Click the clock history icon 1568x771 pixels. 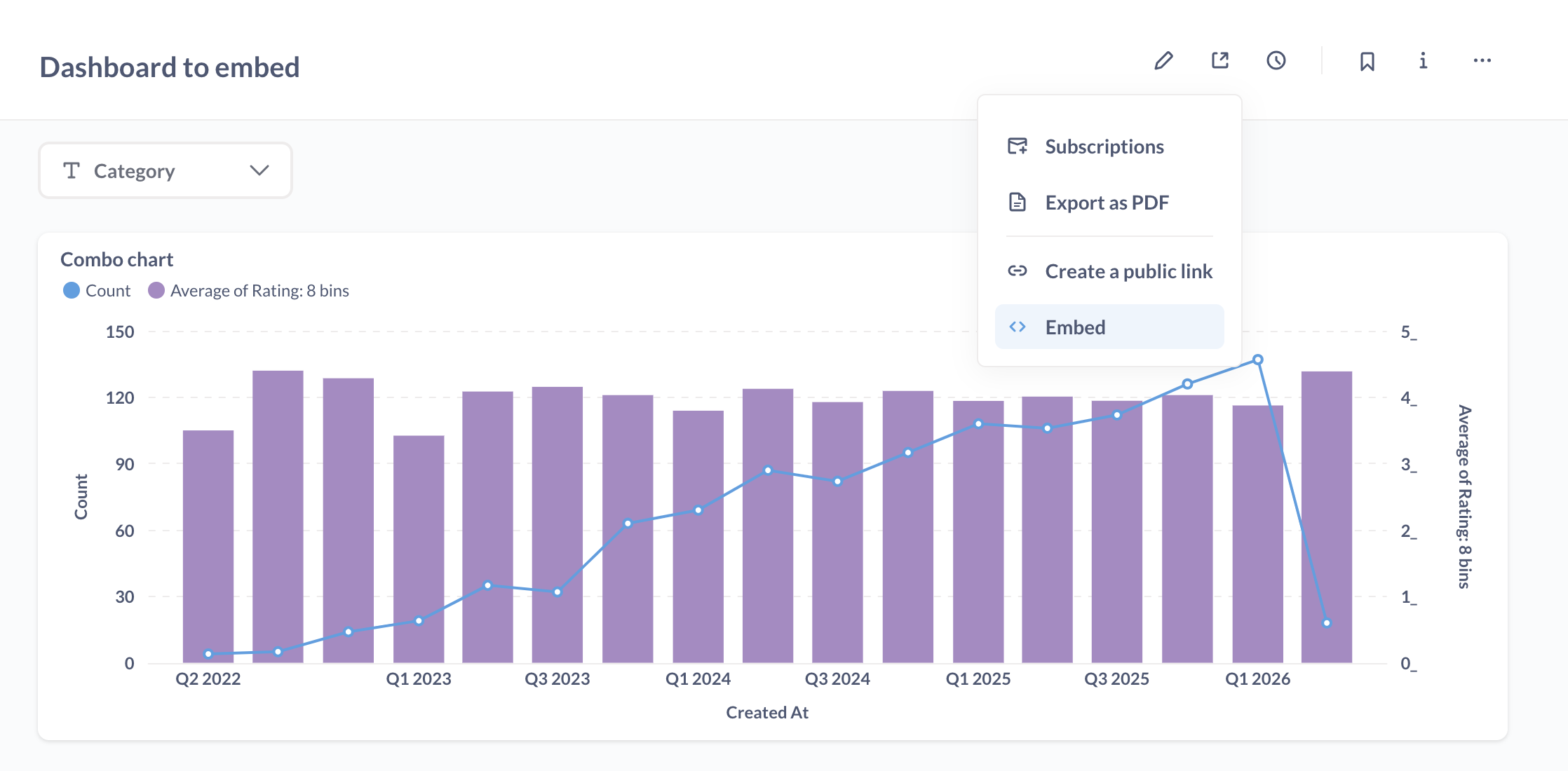coord(1276,61)
